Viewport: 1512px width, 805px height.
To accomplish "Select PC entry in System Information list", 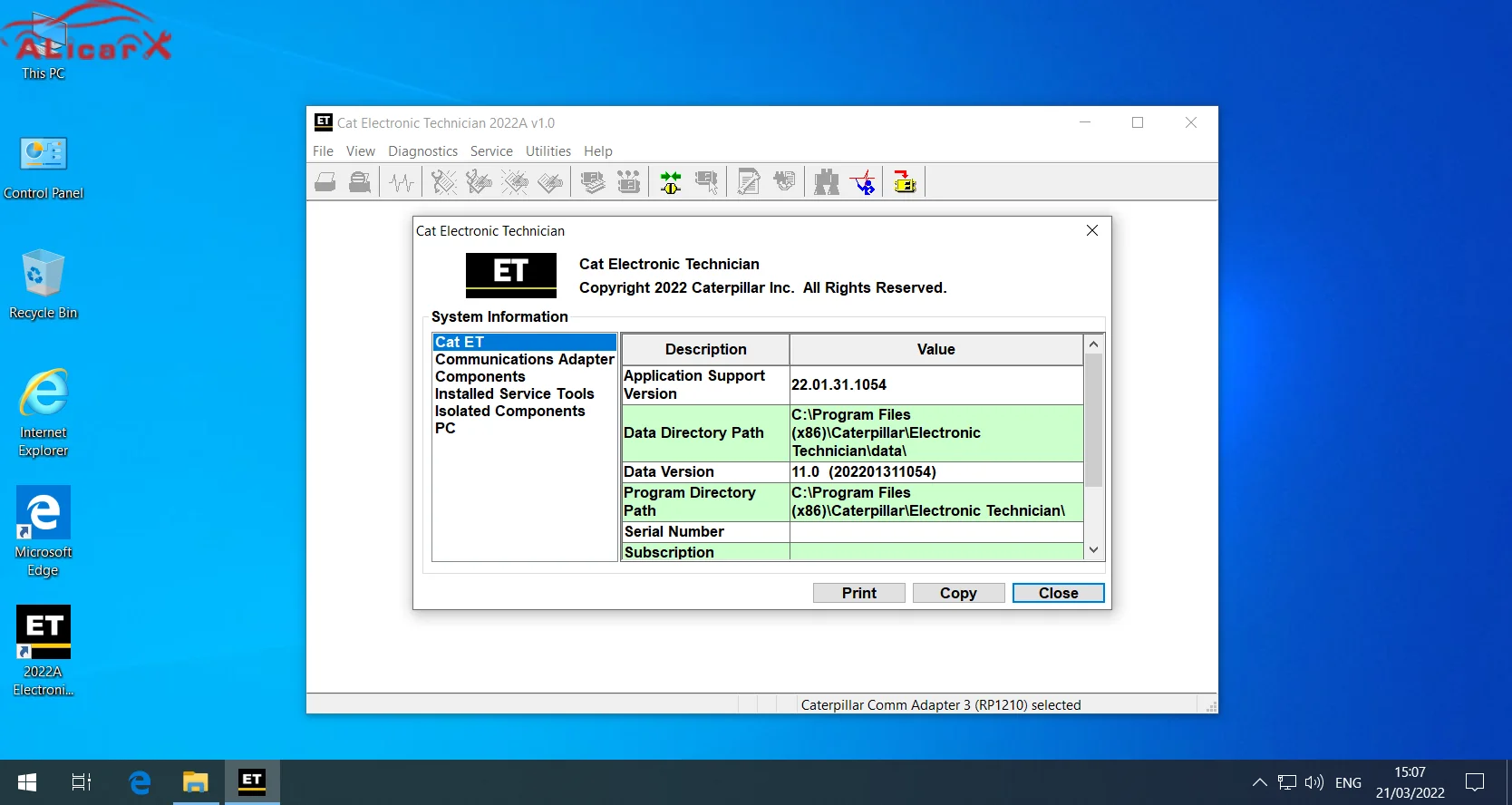I will tap(445, 428).
